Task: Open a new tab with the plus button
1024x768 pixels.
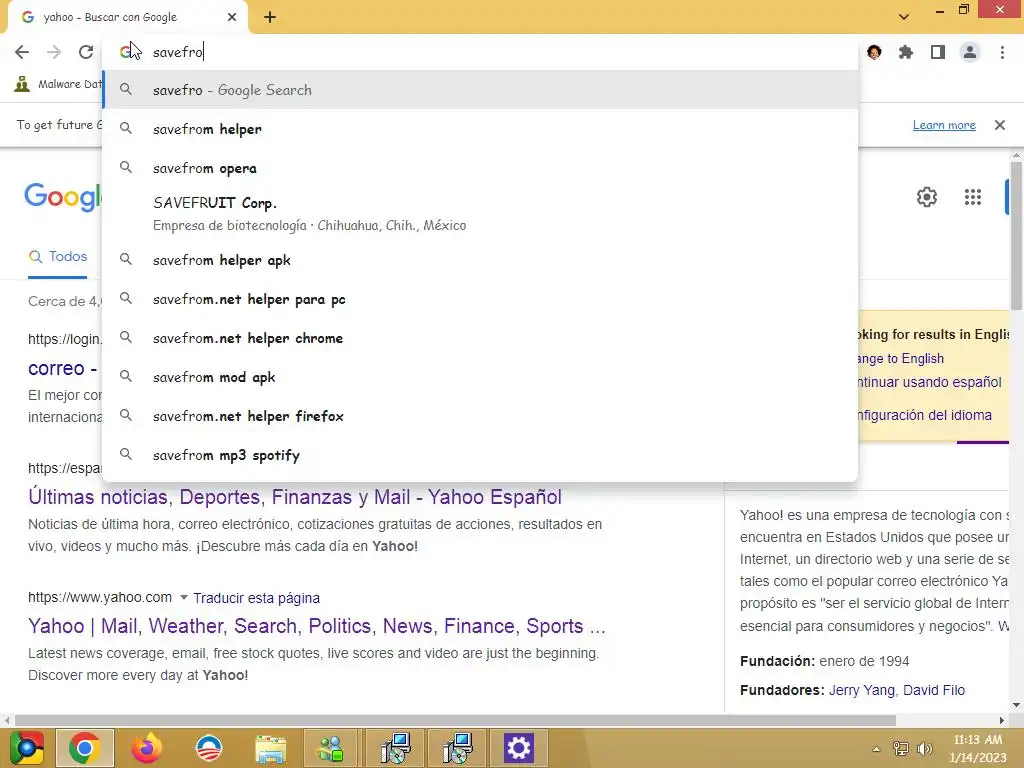Action: pos(270,18)
